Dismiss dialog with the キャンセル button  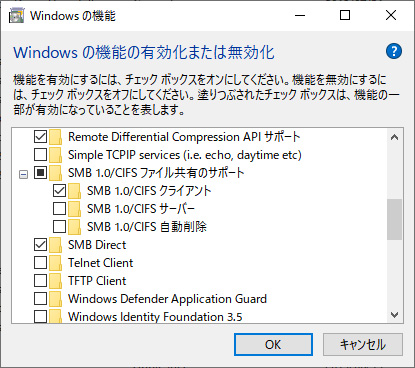363,344
